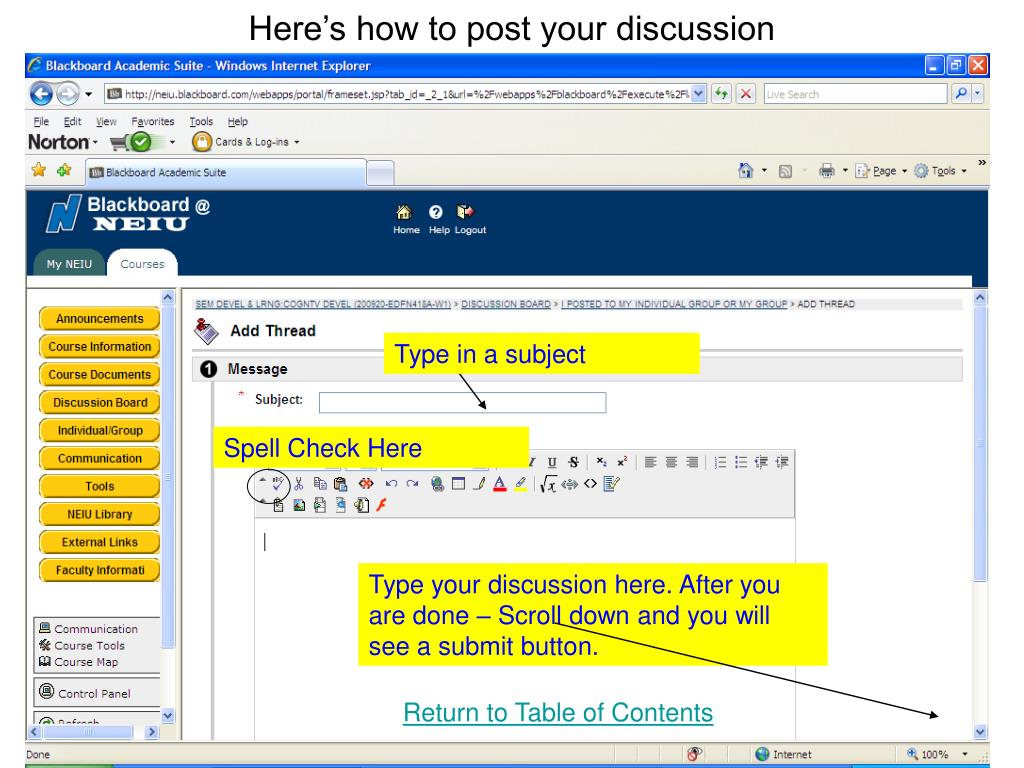Click the Announcements button
Image resolution: width=1024 pixels, height=768 pixels.
(x=99, y=319)
